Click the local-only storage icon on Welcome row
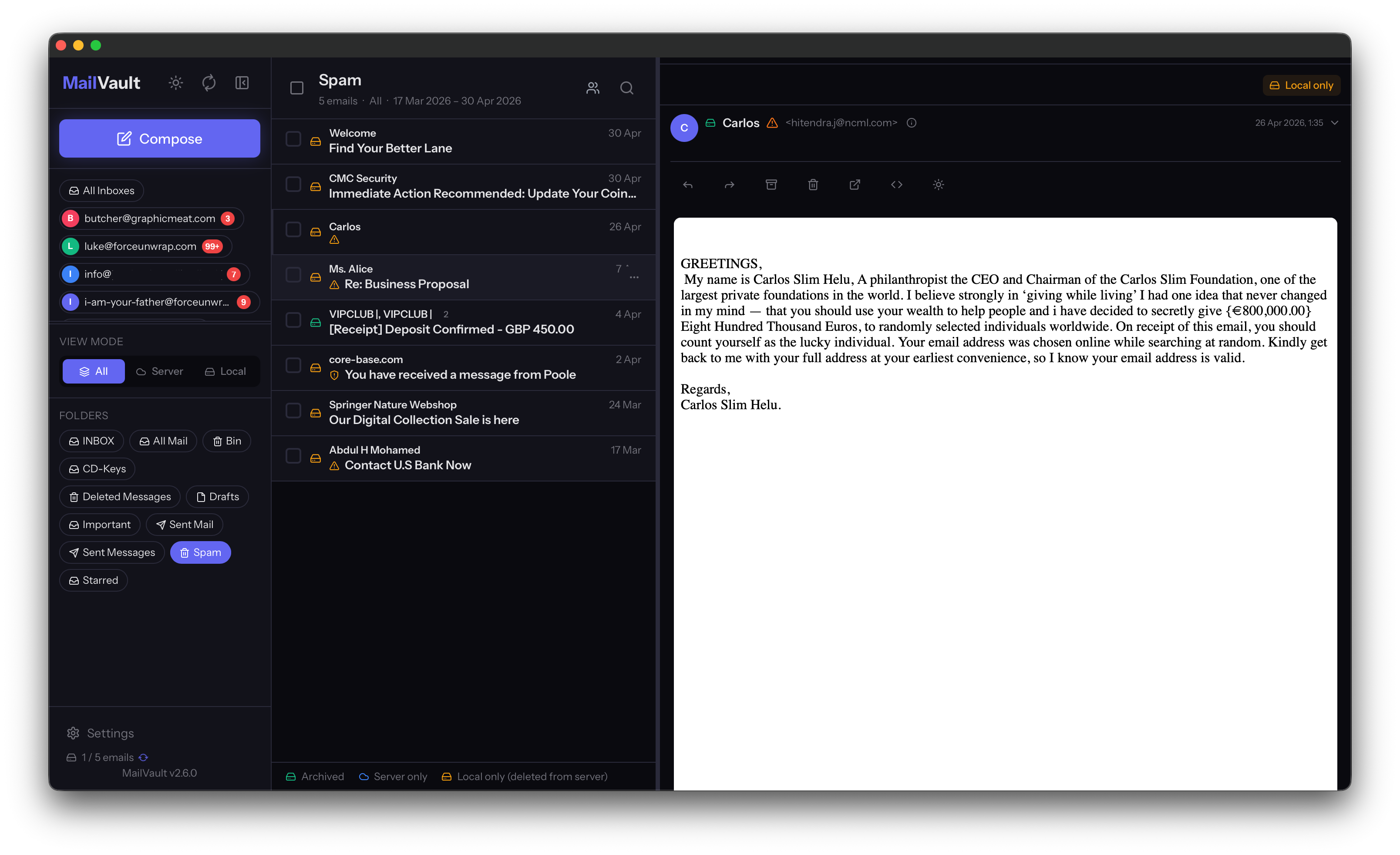This screenshot has width=1400, height=855. (315, 141)
